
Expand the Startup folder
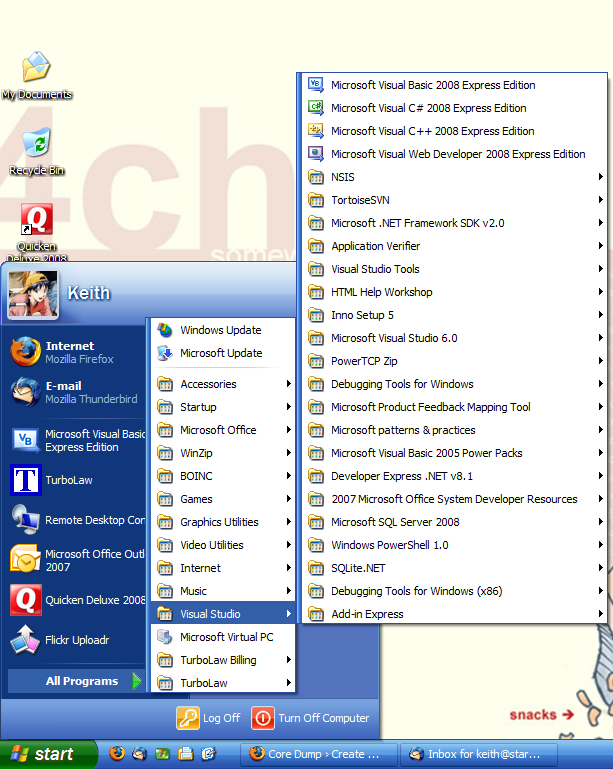point(223,407)
